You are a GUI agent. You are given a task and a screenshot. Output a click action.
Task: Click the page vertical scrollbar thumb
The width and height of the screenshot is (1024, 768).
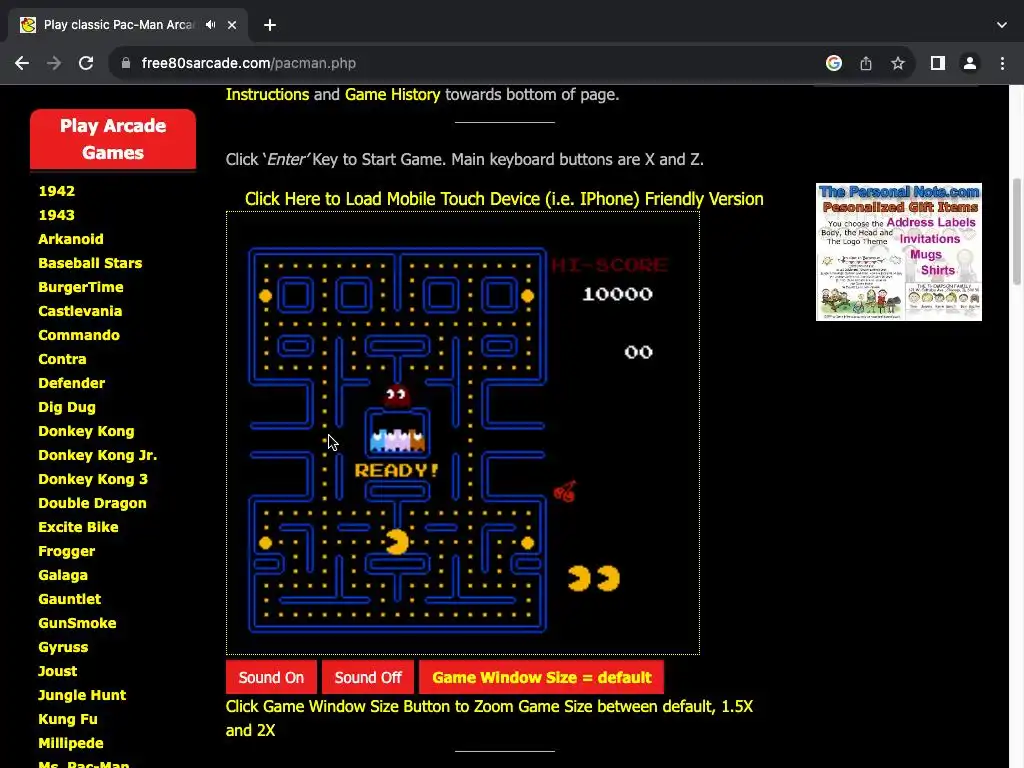1016,231
